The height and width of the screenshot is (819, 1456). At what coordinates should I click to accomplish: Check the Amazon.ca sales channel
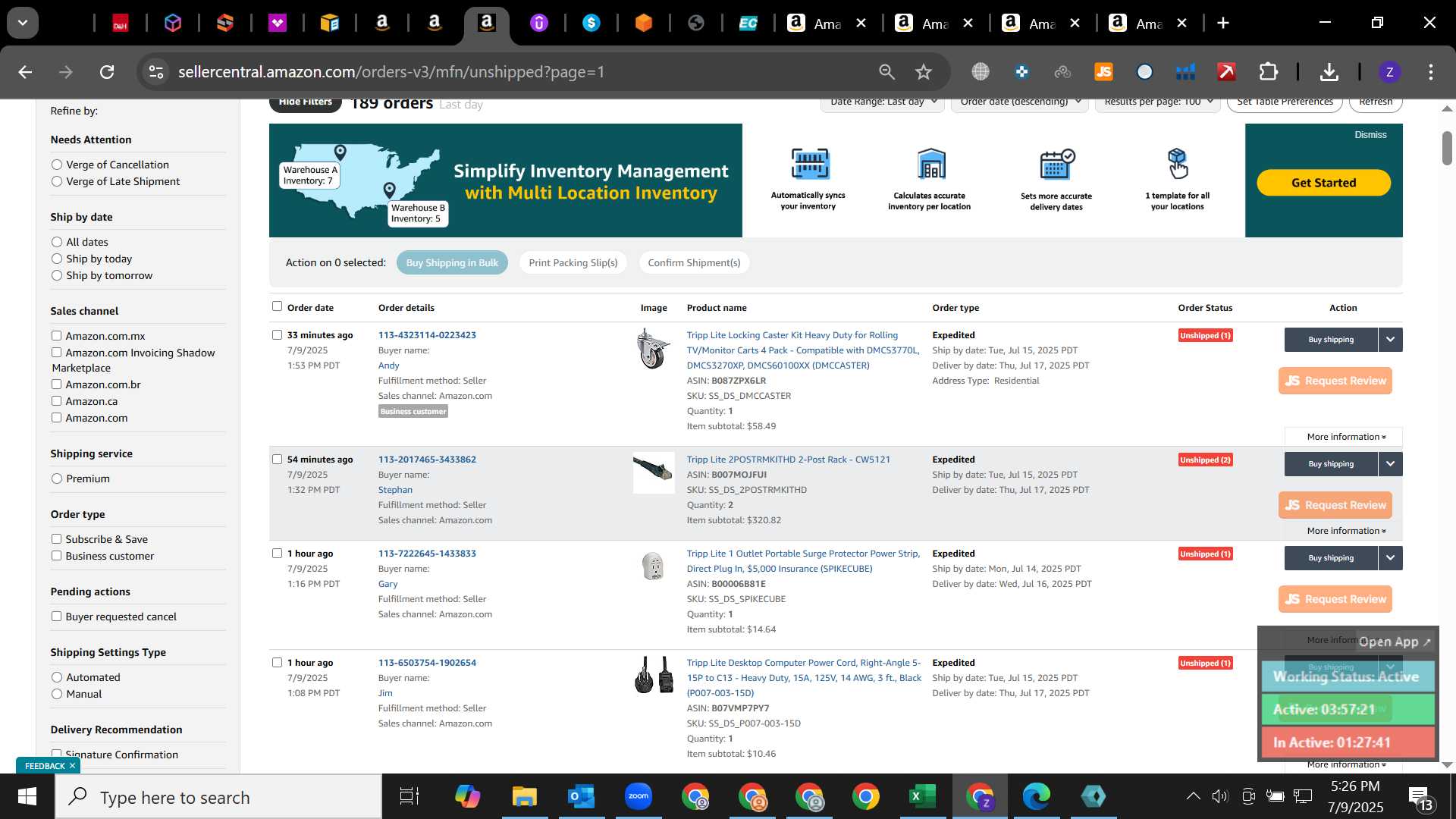click(x=56, y=400)
